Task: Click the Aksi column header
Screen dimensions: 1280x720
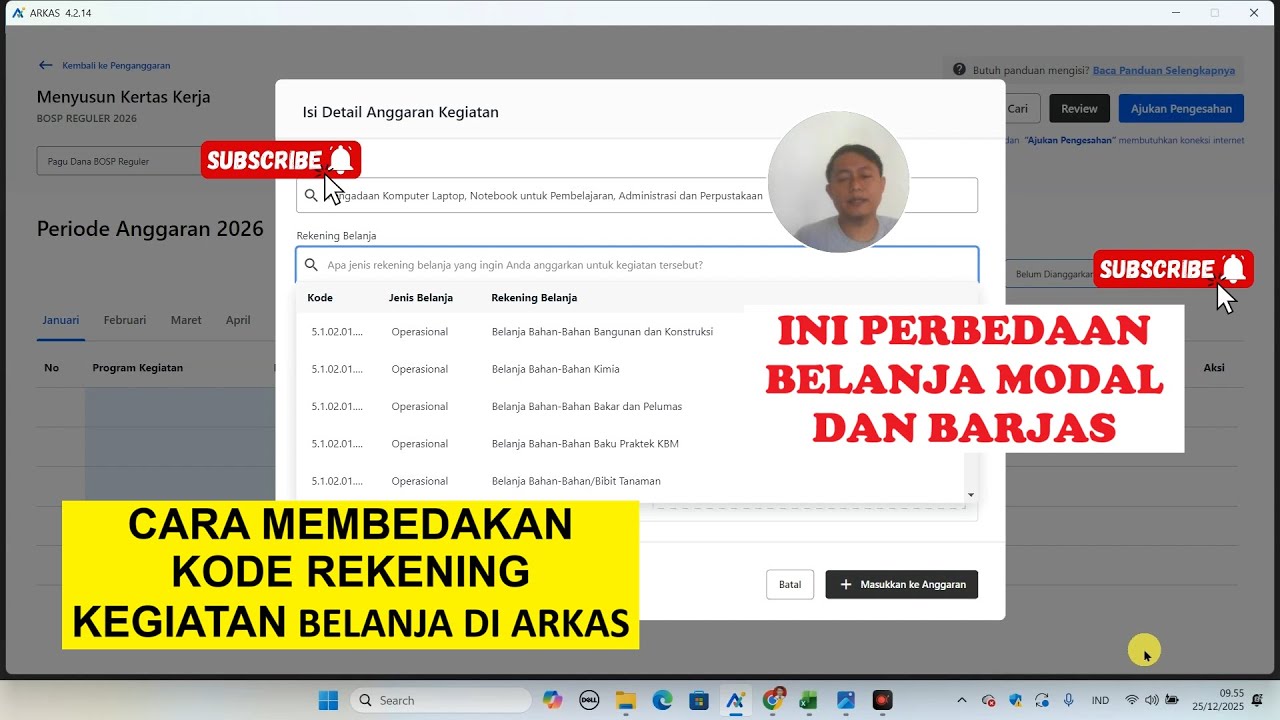Action: [x=1214, y=368]
